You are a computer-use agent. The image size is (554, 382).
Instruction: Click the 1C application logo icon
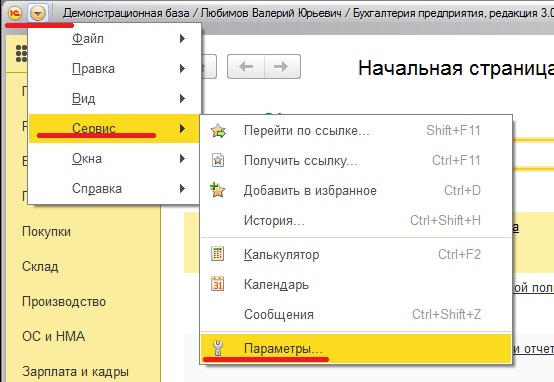[x=15, y=13]
